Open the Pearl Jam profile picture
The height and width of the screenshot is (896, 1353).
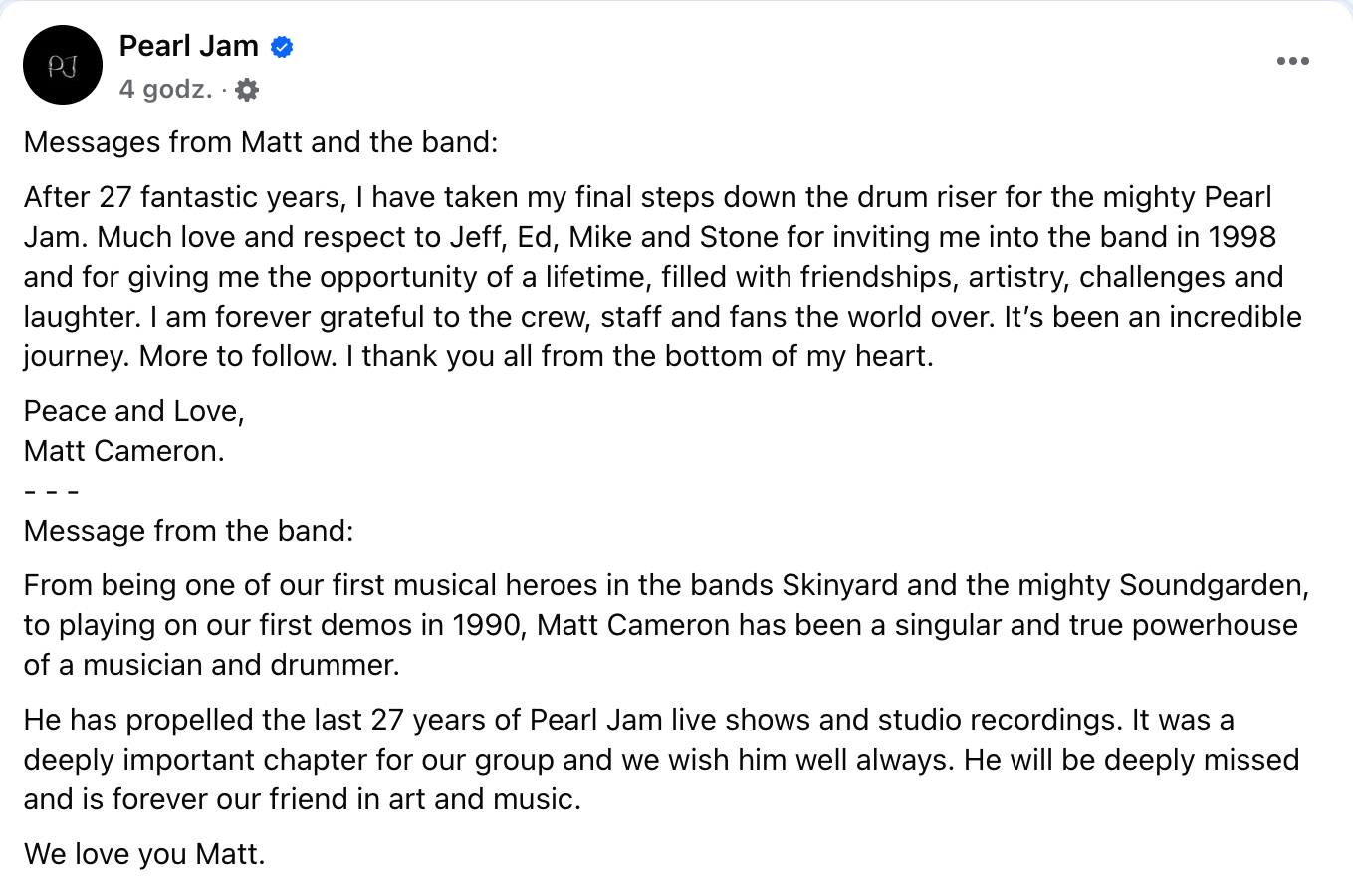[63, 65]
